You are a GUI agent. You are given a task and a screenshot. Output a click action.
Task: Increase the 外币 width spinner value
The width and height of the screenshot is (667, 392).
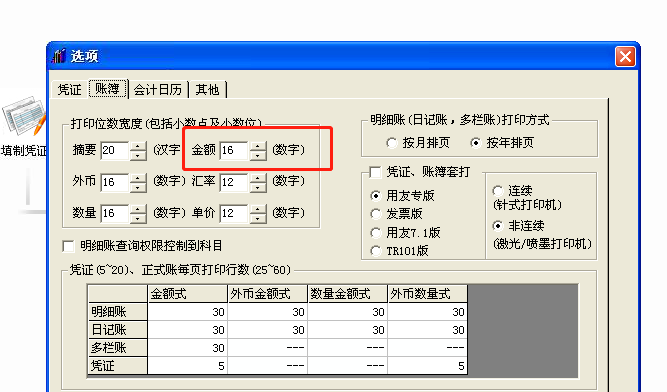138,178
